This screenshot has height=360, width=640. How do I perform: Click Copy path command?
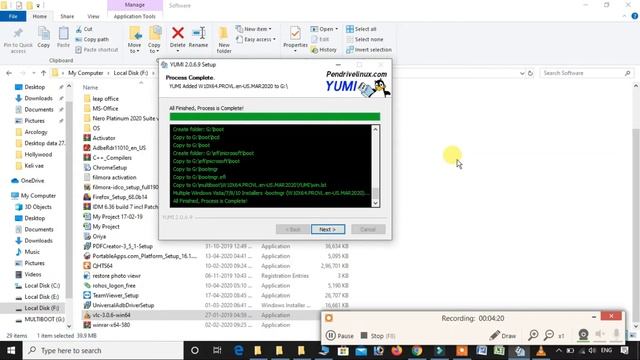click(x=92, y=39)
